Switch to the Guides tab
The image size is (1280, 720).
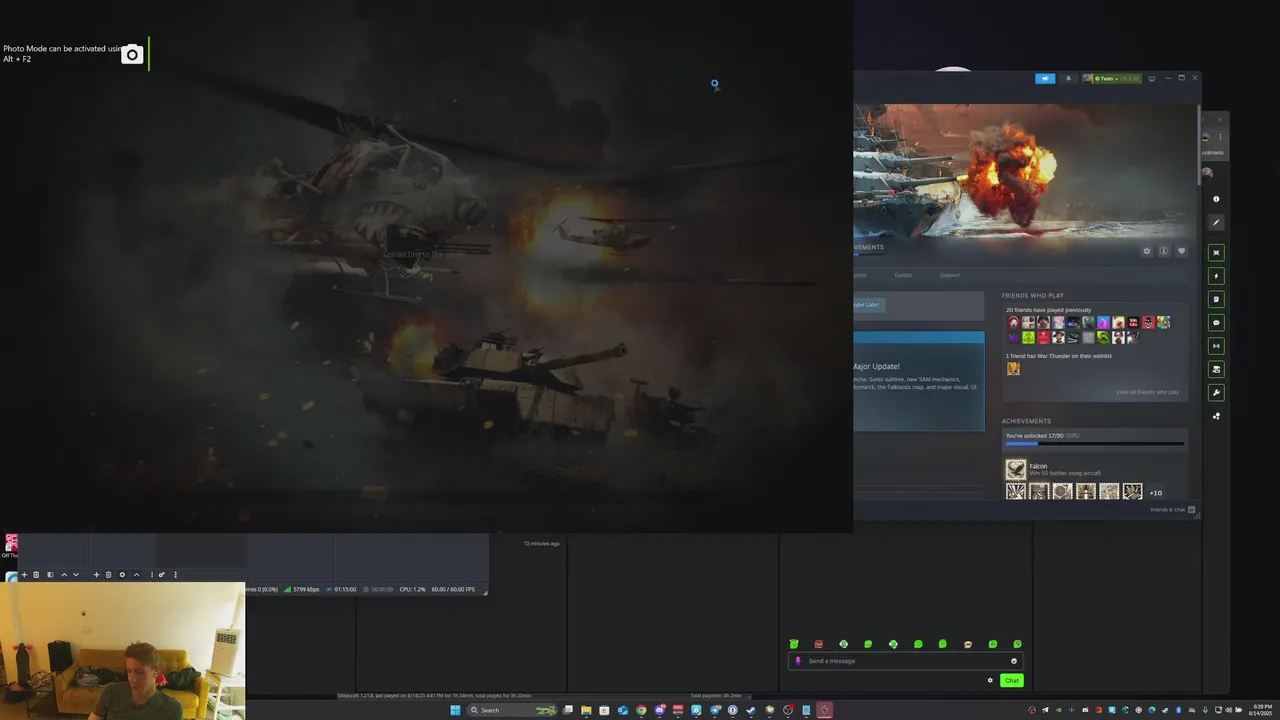(x=903, y=275)
